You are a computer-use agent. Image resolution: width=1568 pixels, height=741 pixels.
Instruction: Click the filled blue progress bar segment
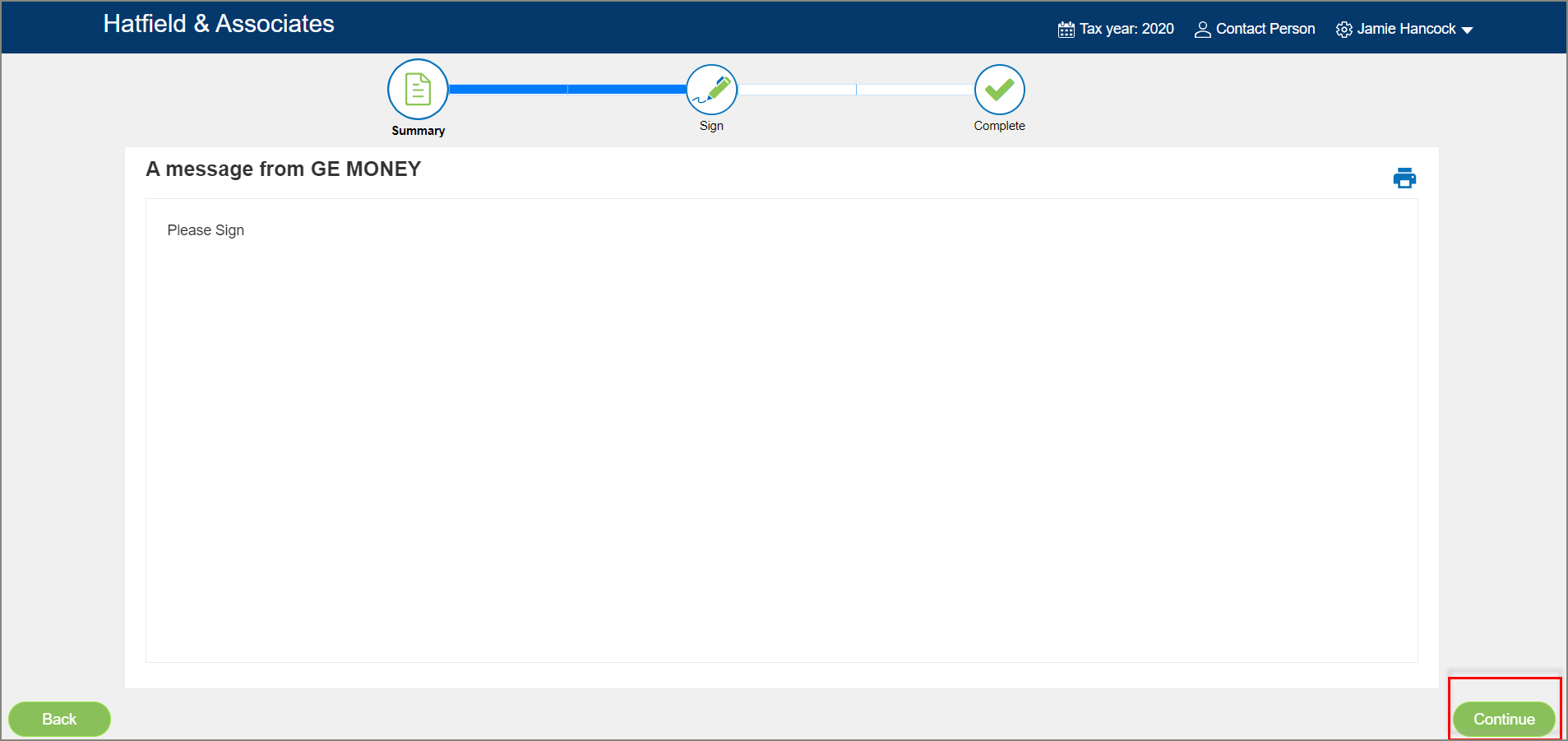coord(567,89)
